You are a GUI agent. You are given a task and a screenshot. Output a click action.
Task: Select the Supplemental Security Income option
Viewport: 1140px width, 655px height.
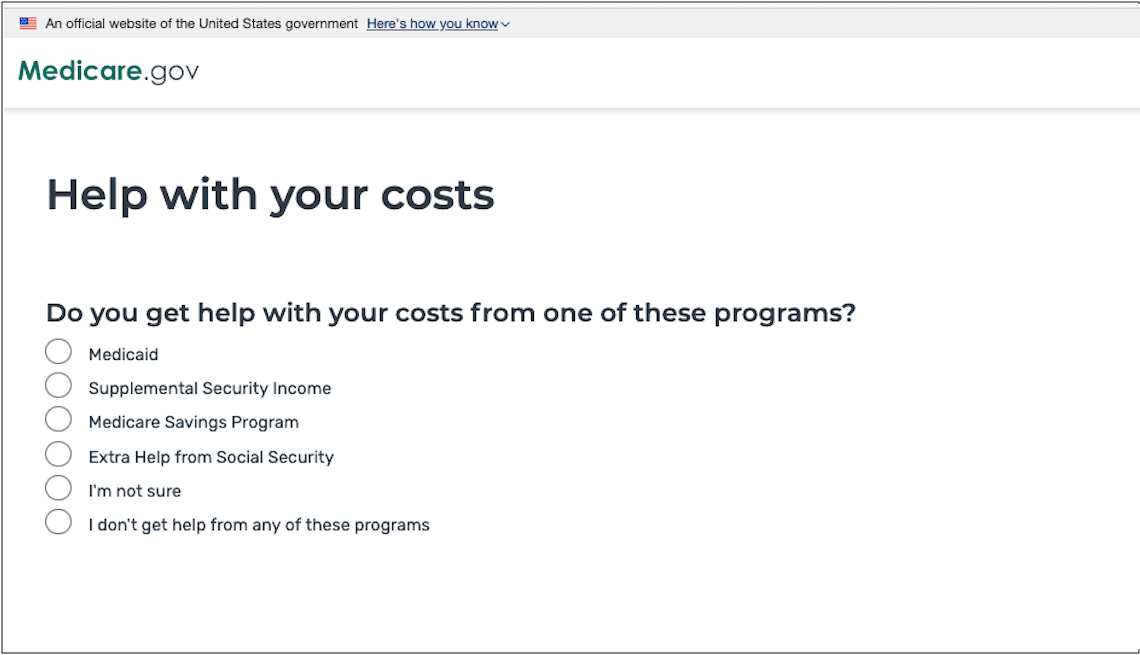point(58,385)
